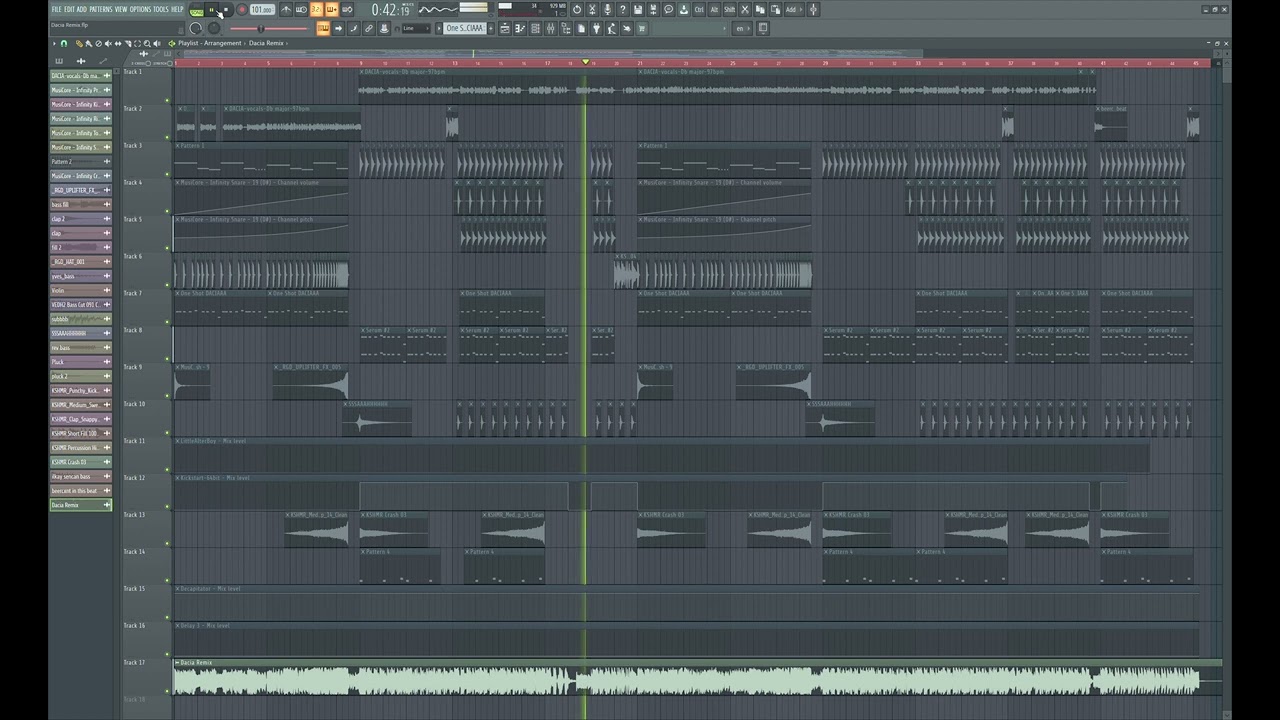Open the Mixer view icon

pos(551,28)
